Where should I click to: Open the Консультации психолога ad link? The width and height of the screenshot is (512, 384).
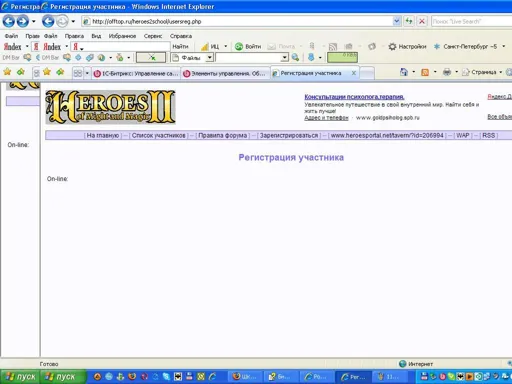pyautogui.click(x=354, y=97)
